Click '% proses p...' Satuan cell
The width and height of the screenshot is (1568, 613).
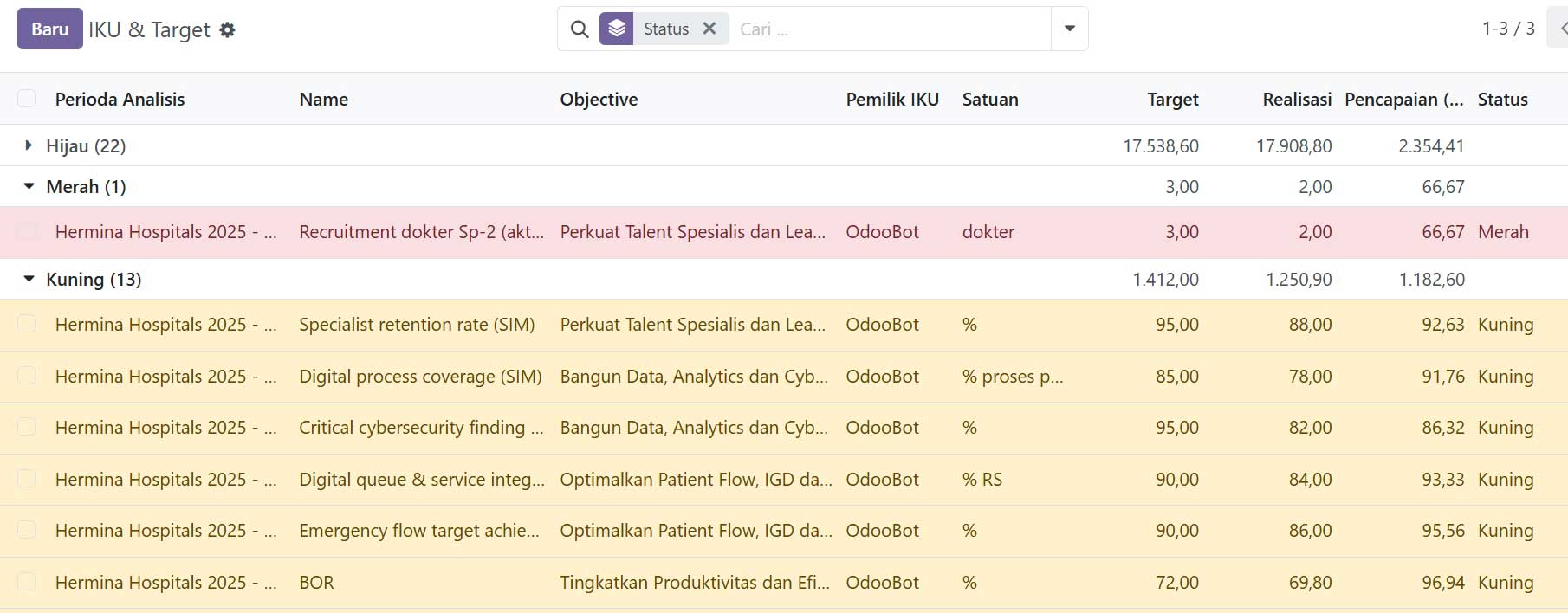click(x=1013, y=377)
